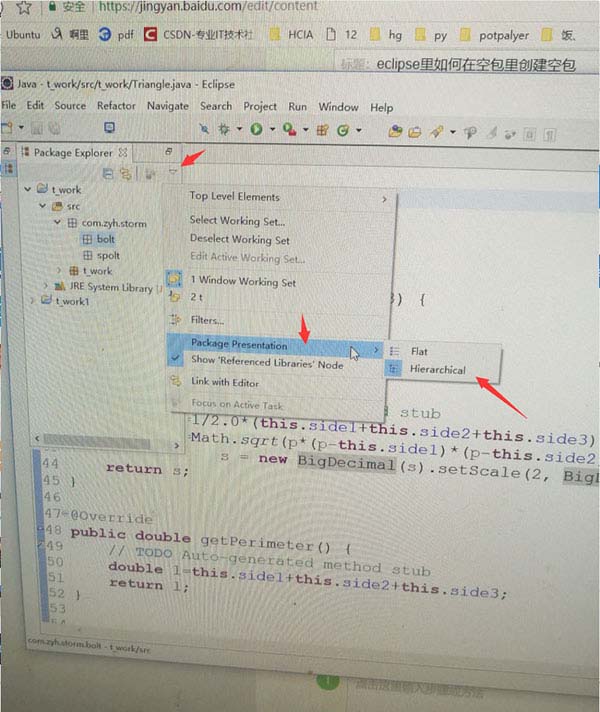The image size is (600, 712).
Task: Select the spolt package in tree
Action: click(102, 255)
